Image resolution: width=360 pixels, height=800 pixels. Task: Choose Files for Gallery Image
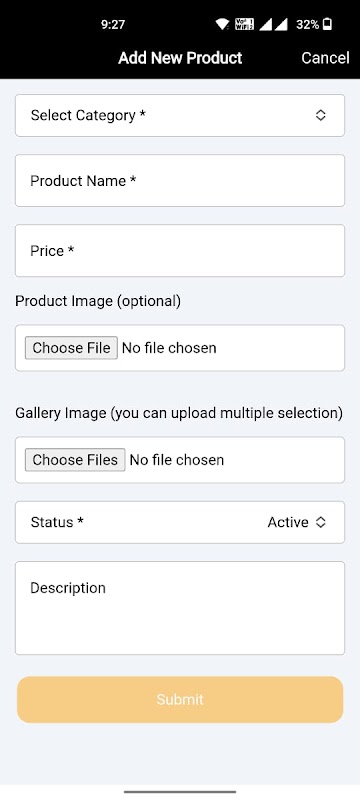(75, 460)
